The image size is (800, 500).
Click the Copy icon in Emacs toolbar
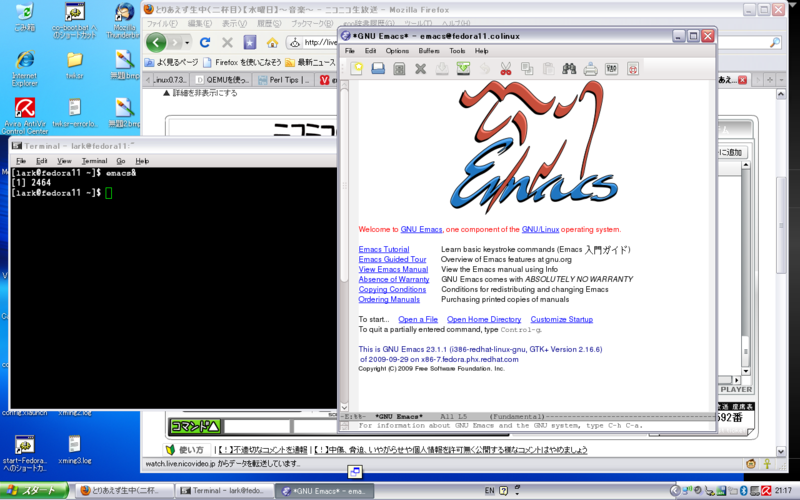click(527, 68)
